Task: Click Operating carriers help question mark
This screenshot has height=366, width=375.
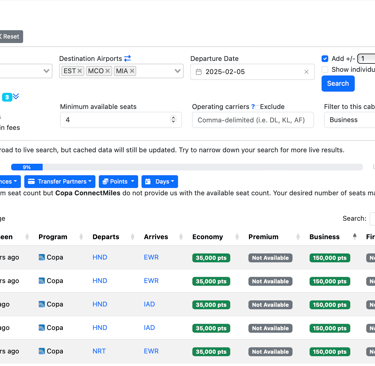Action: [253, 107]
